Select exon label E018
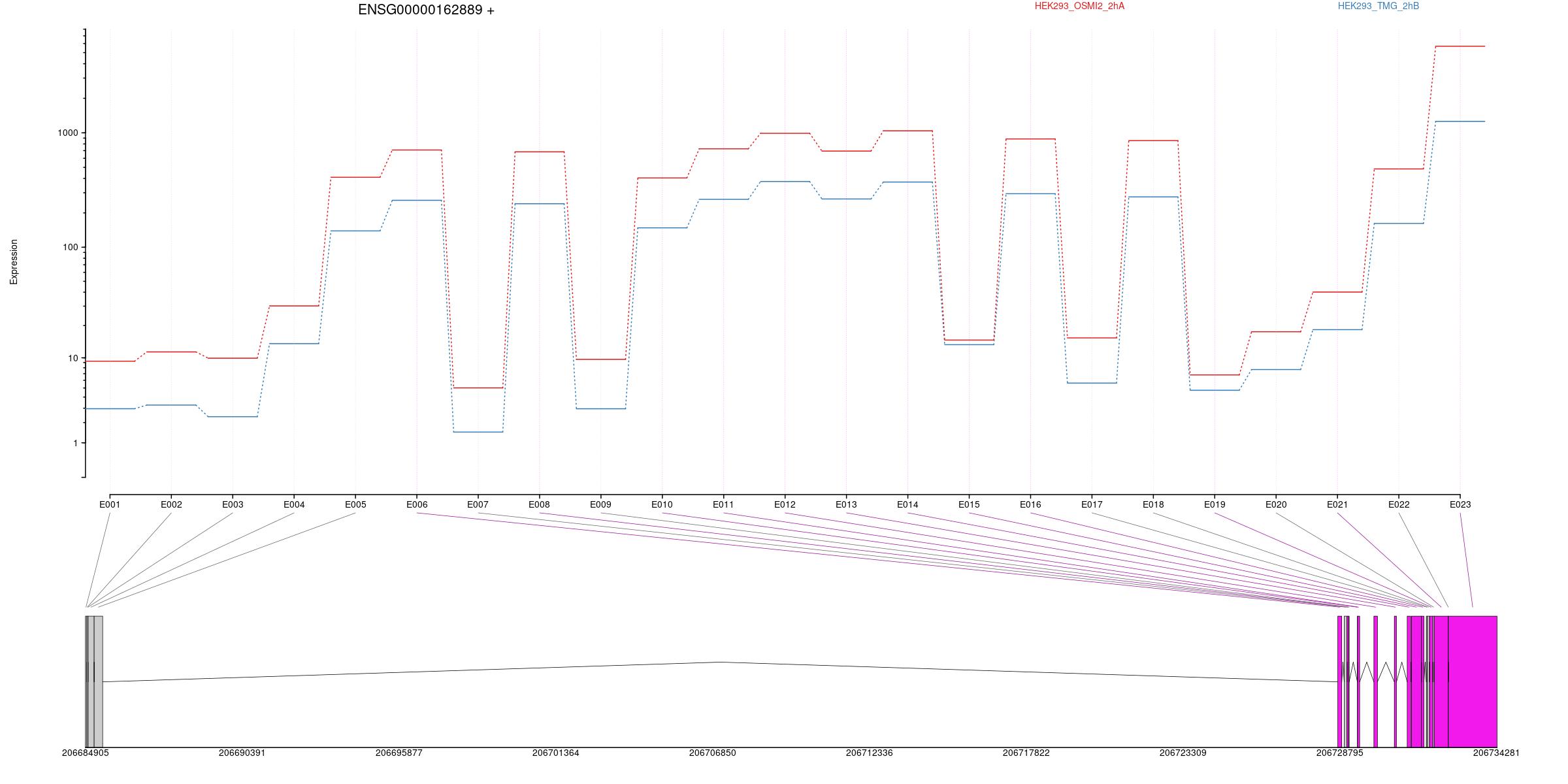 (x=1153, y=504)
